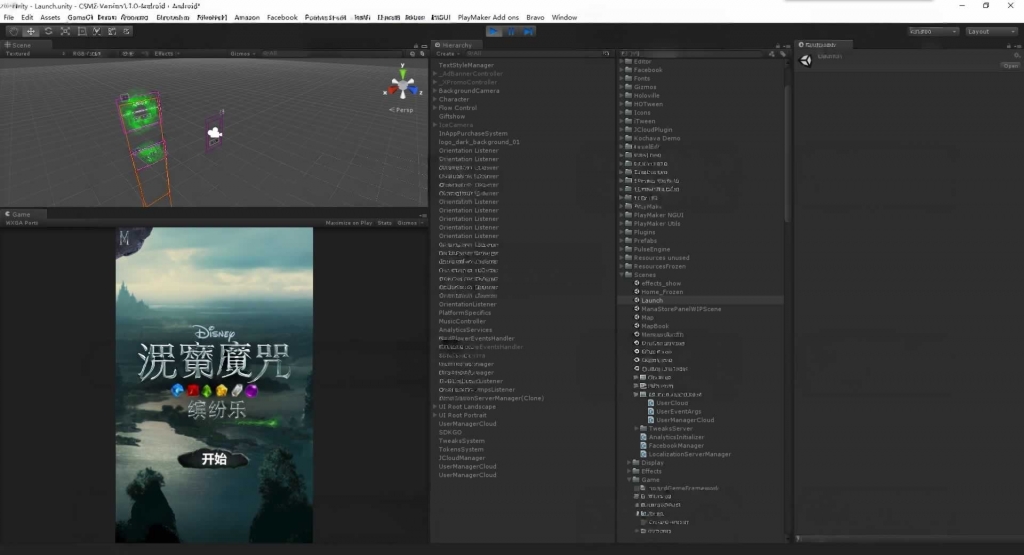
Task: Collapse the Game folder in Project
Action: tap(629, 479)
